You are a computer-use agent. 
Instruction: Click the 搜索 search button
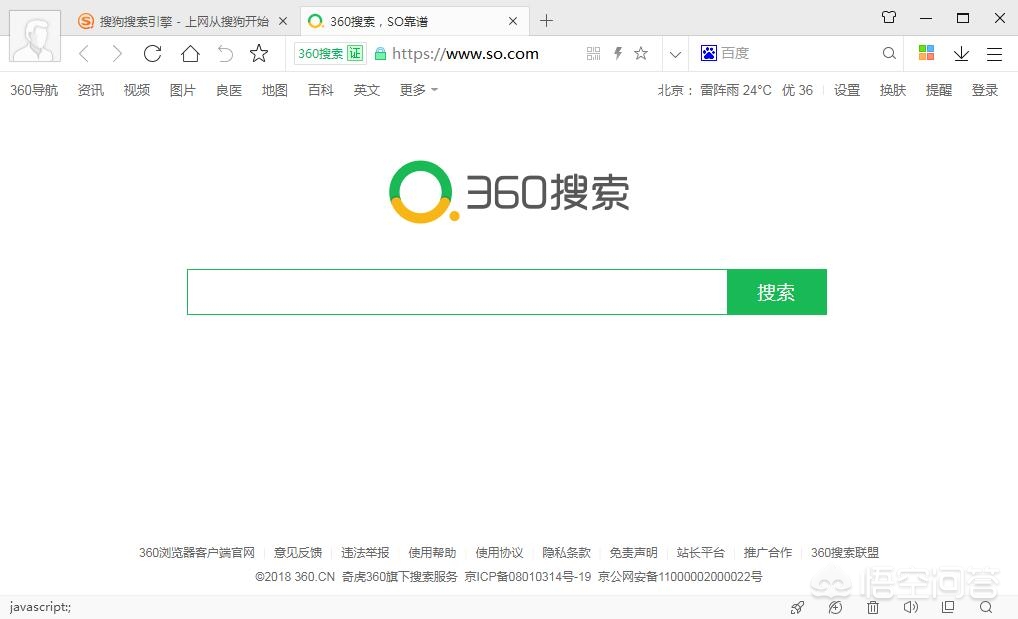(x=776, y=292)
